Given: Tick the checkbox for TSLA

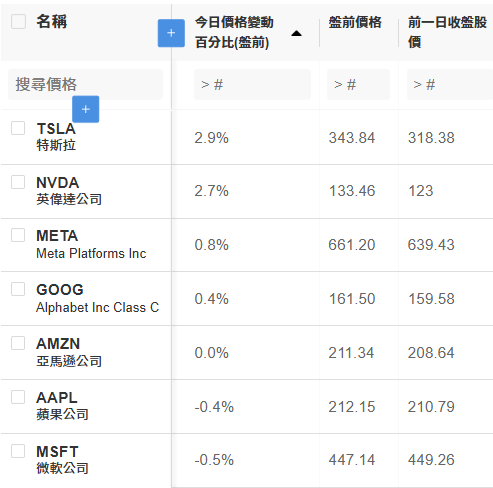Looking at the screenshot, I should (18, 128).
